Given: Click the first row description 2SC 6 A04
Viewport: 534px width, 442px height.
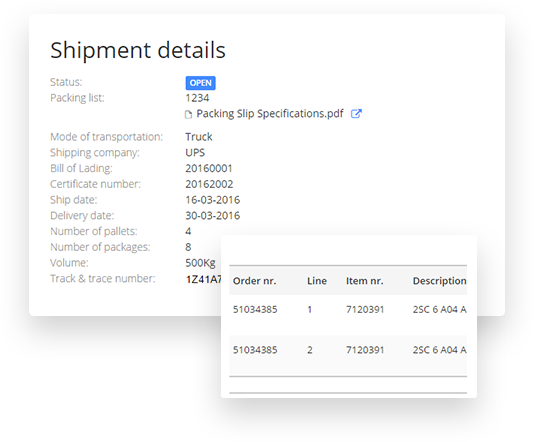Looking at the screenshot, I should [x=439, y=310].
